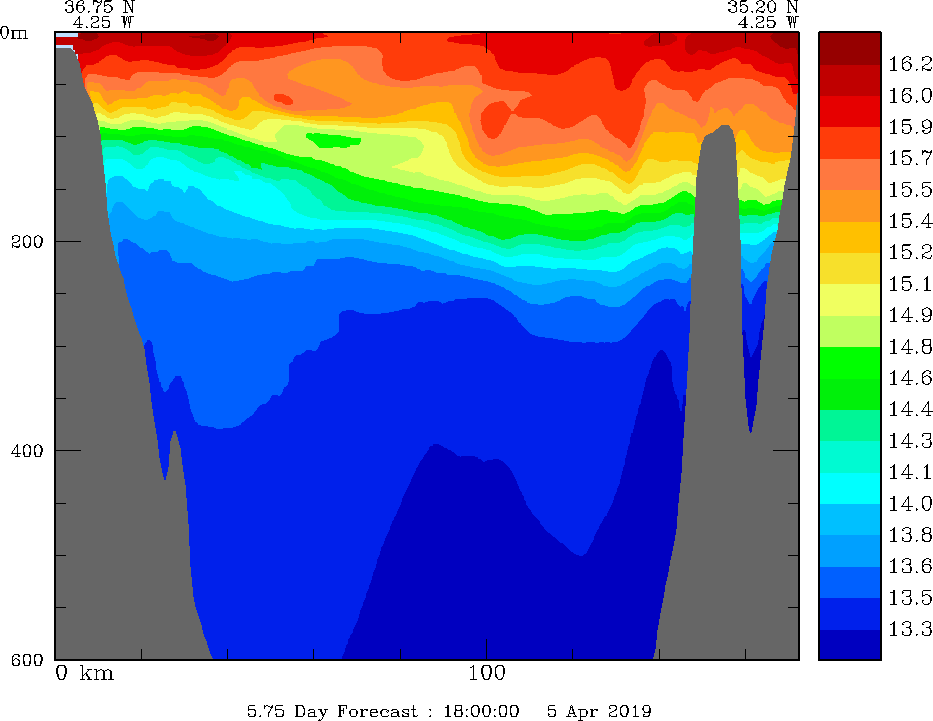The height and width of the screenshot is (721, 933).
Task: Pick the darkest red colorbar band above 16.2
Action: pos(850,48)
